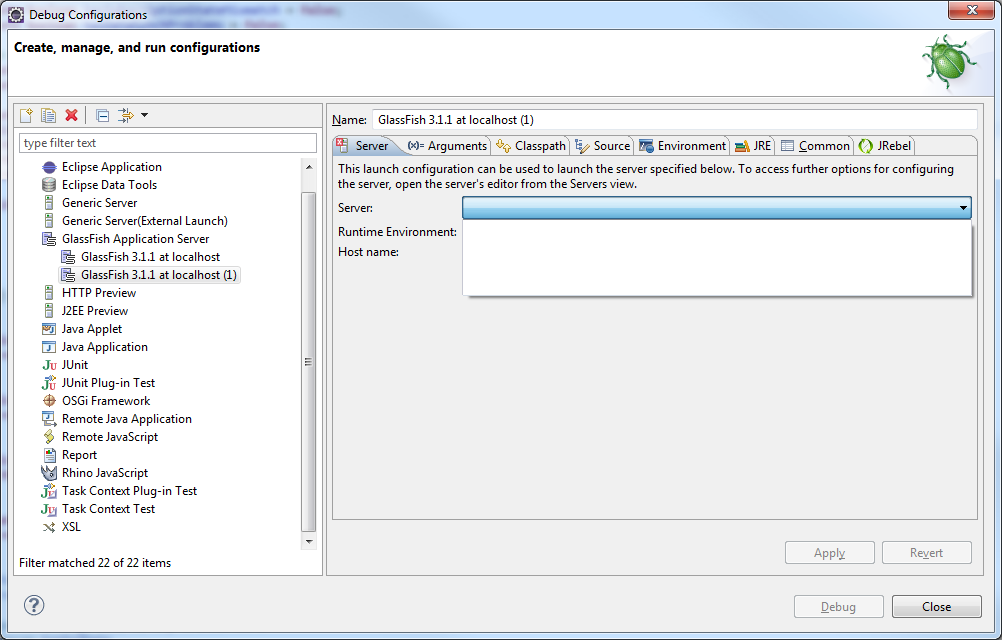This screenshot has height=640, width=1002.
Task: Close the Debug Configurations window
Action: (971, 10)
